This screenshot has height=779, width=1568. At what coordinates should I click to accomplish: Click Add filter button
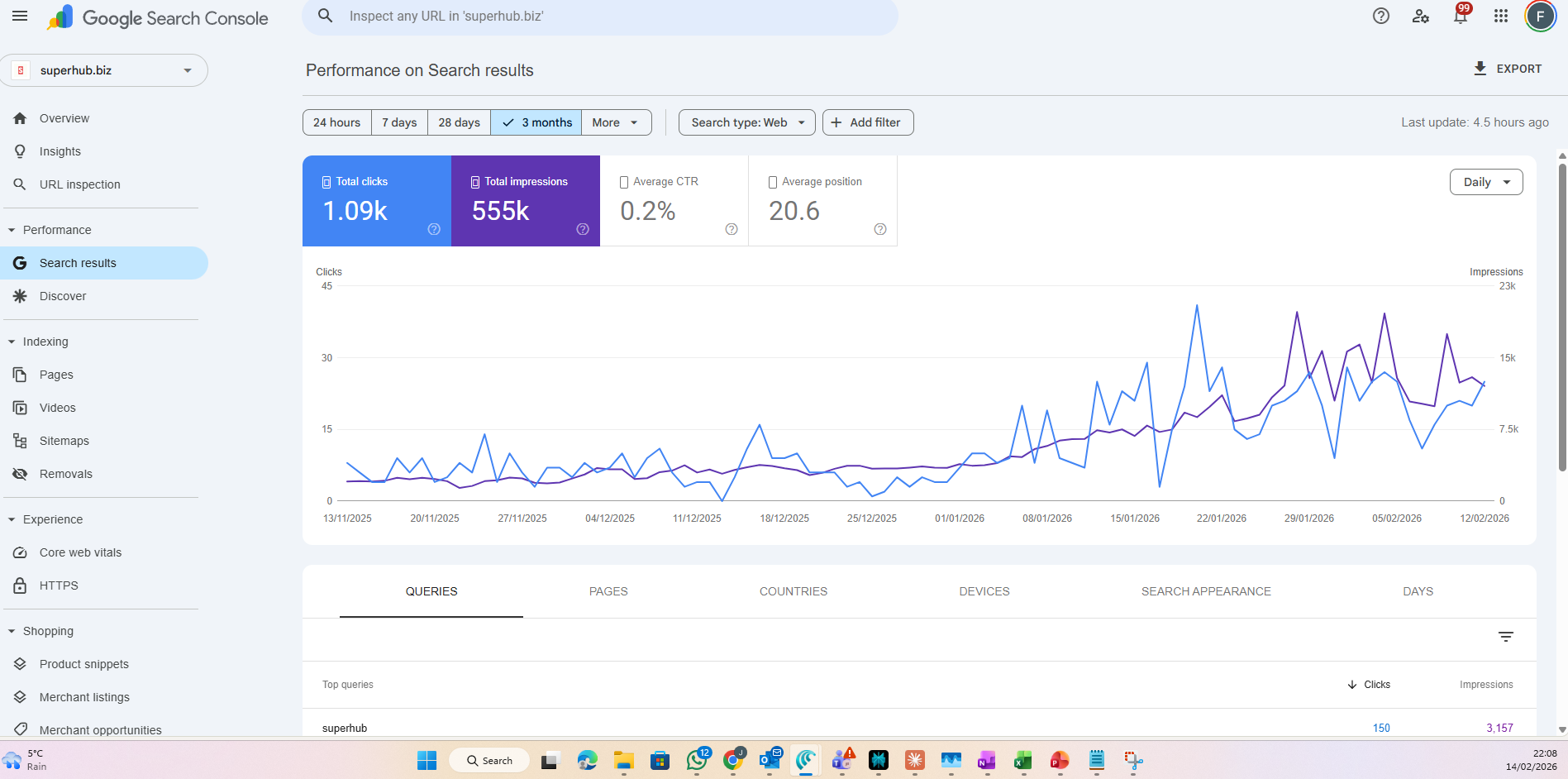868,122
